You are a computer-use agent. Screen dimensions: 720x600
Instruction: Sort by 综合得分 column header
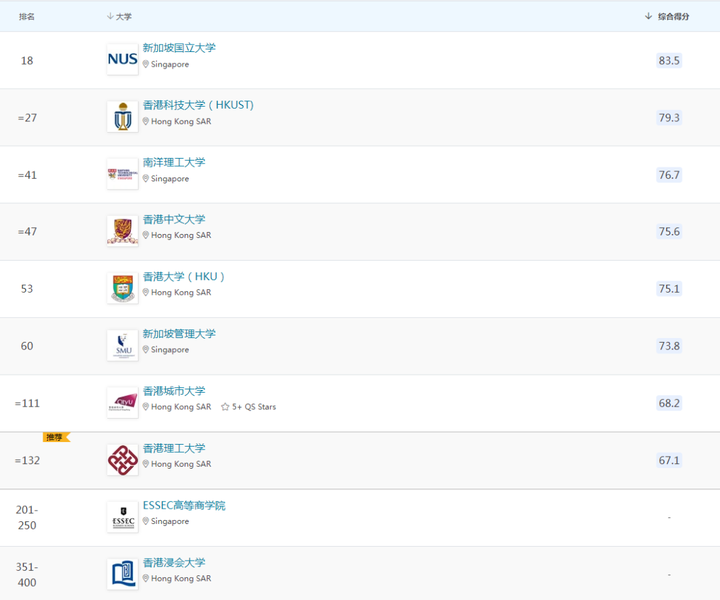click(x=667, y=17)
